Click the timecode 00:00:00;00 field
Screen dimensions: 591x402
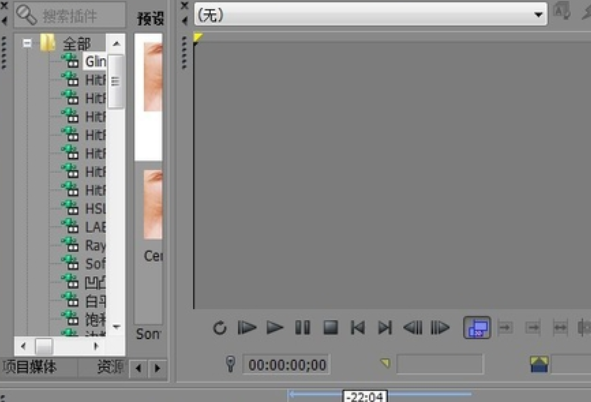click(x=287, y=365)
